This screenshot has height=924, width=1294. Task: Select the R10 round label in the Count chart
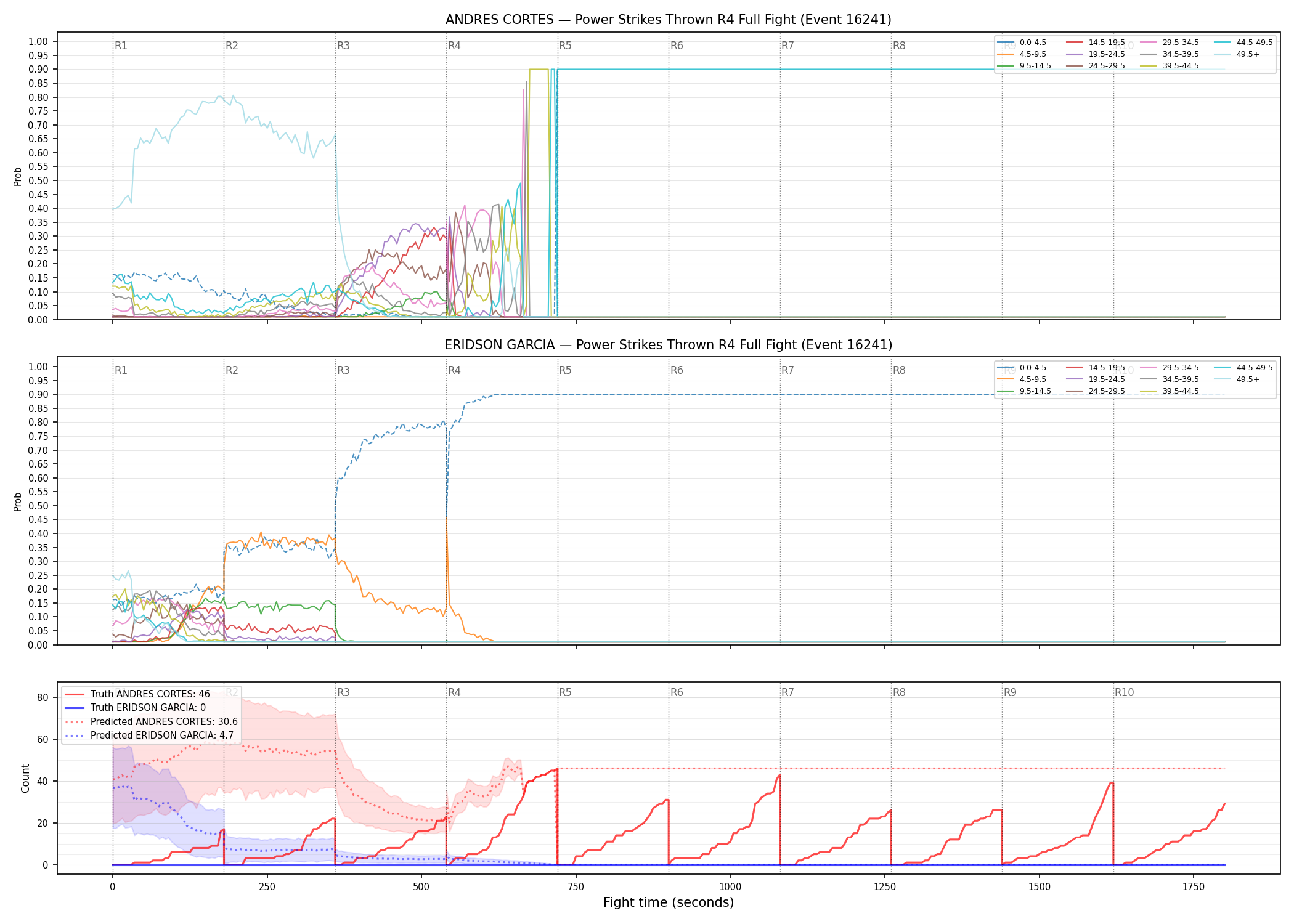pos(1124,692)
